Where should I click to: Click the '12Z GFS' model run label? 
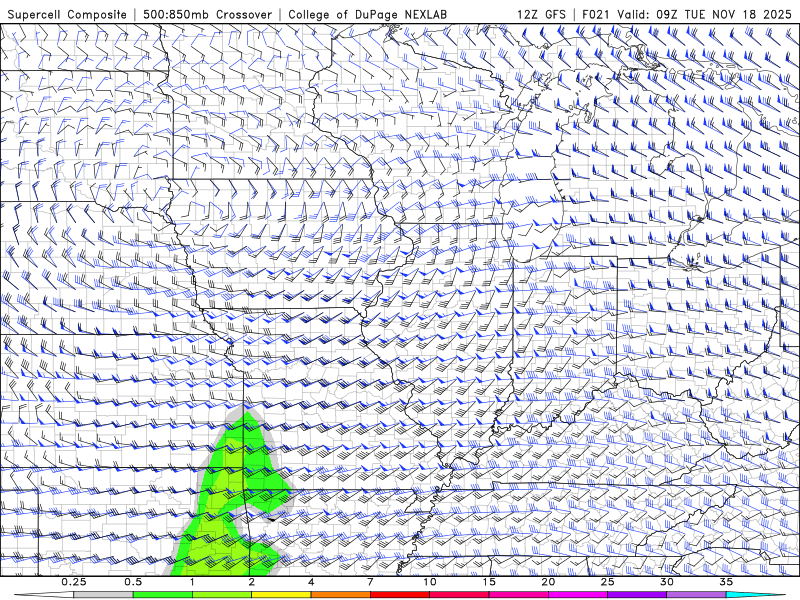click(x=541, y=14)
